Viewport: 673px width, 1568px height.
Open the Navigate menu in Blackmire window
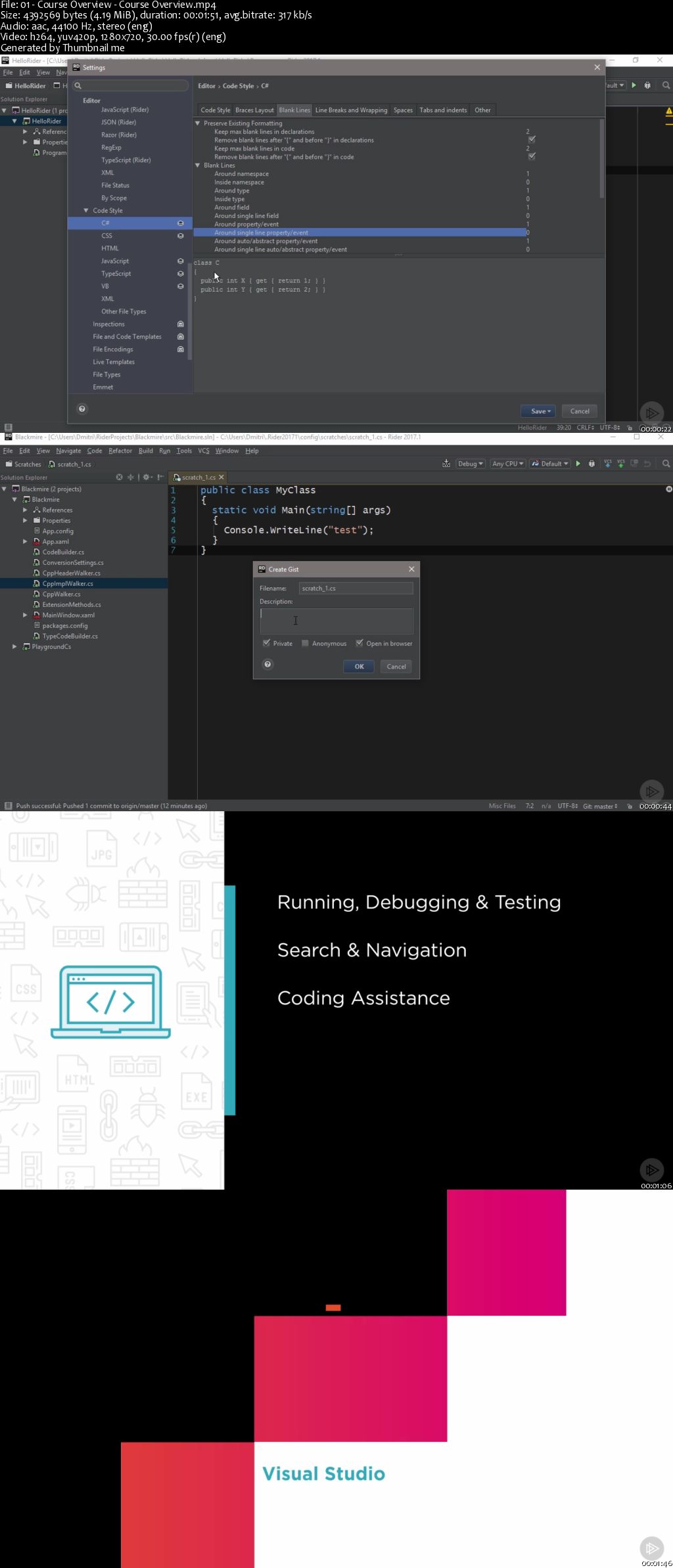(68, 451)
